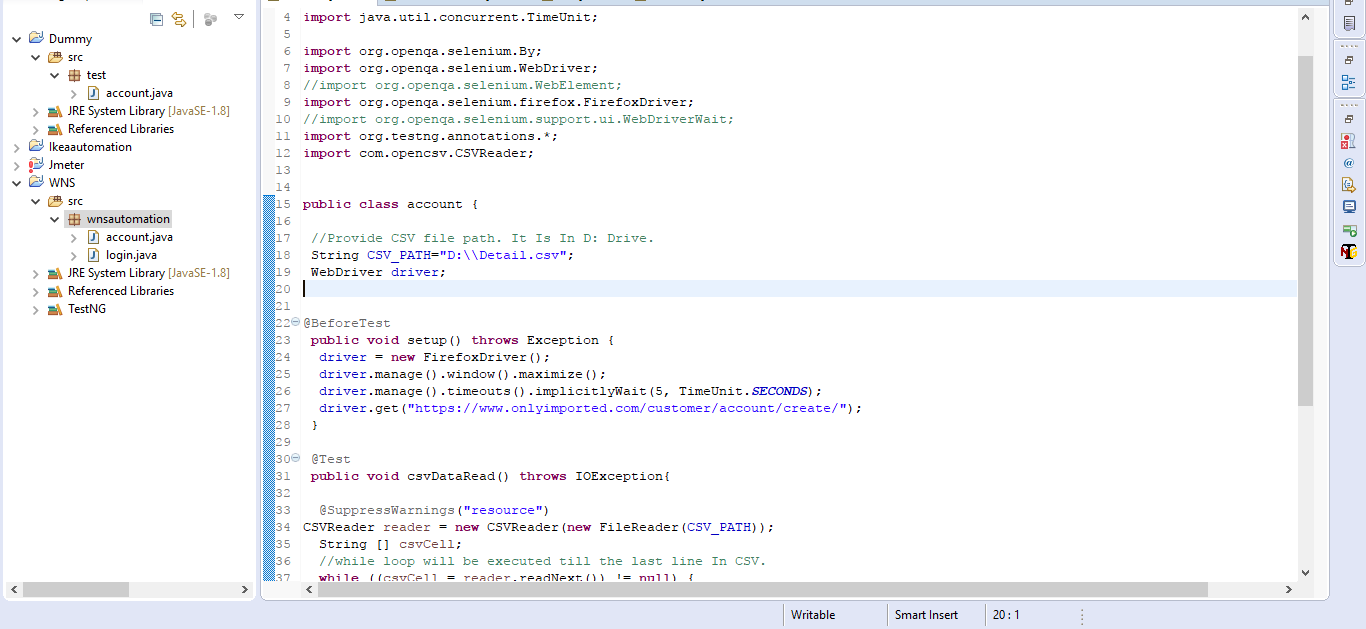
Task: Click the CSV_PATH variable on line 18
Action: [x=398, y=255]
